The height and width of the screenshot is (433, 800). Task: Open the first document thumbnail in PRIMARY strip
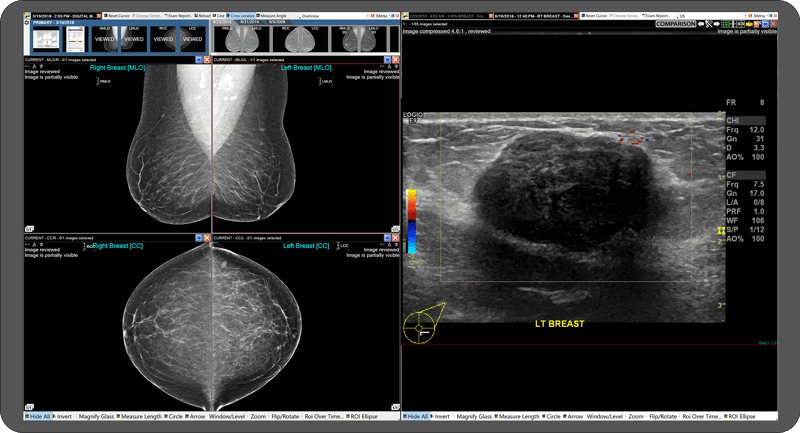(46, 39)
